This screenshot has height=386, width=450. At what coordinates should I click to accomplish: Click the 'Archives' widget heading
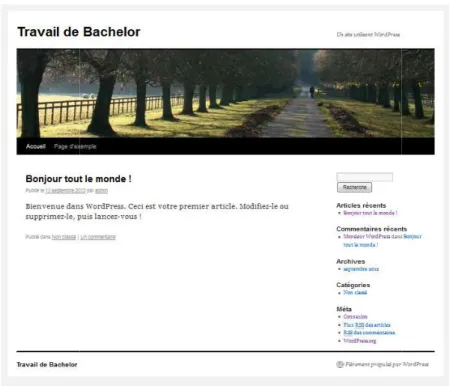[x=350, y=261]
